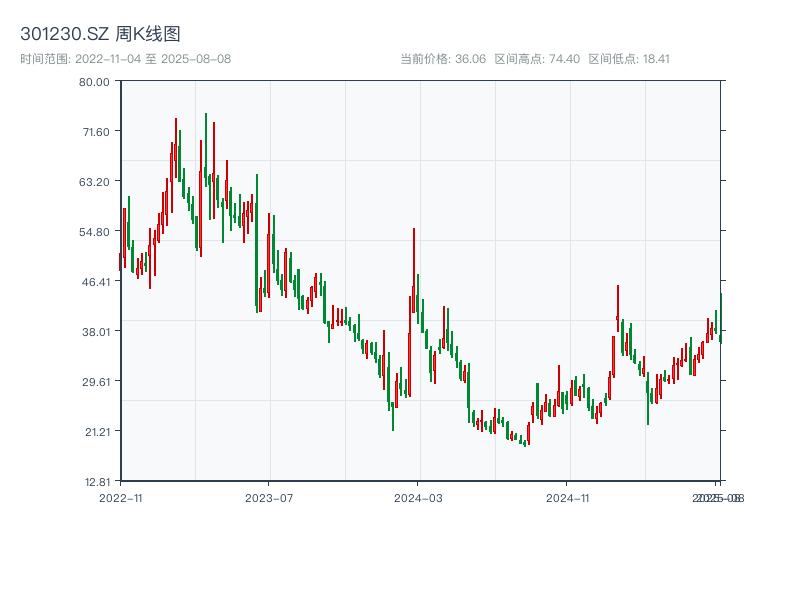Click the y-axis label 46.41
Viewport: 800px width, 600px height.
coord(94,281)
